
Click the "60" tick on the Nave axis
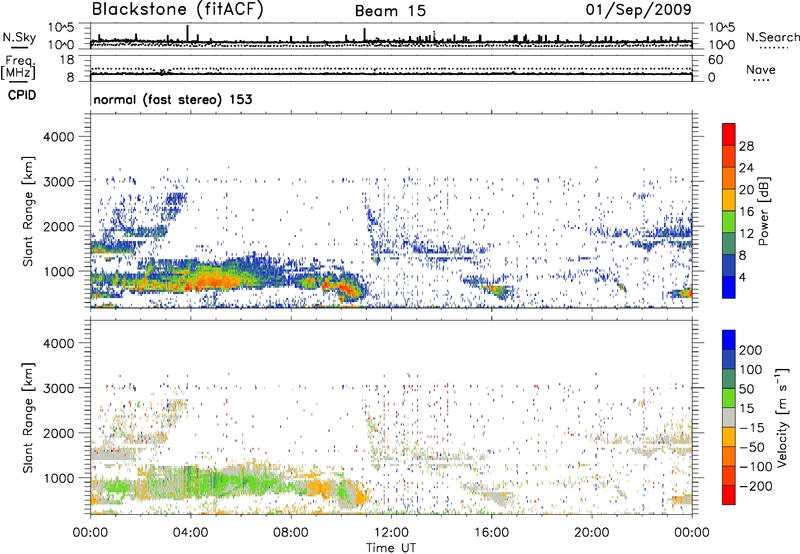[716, 60]
